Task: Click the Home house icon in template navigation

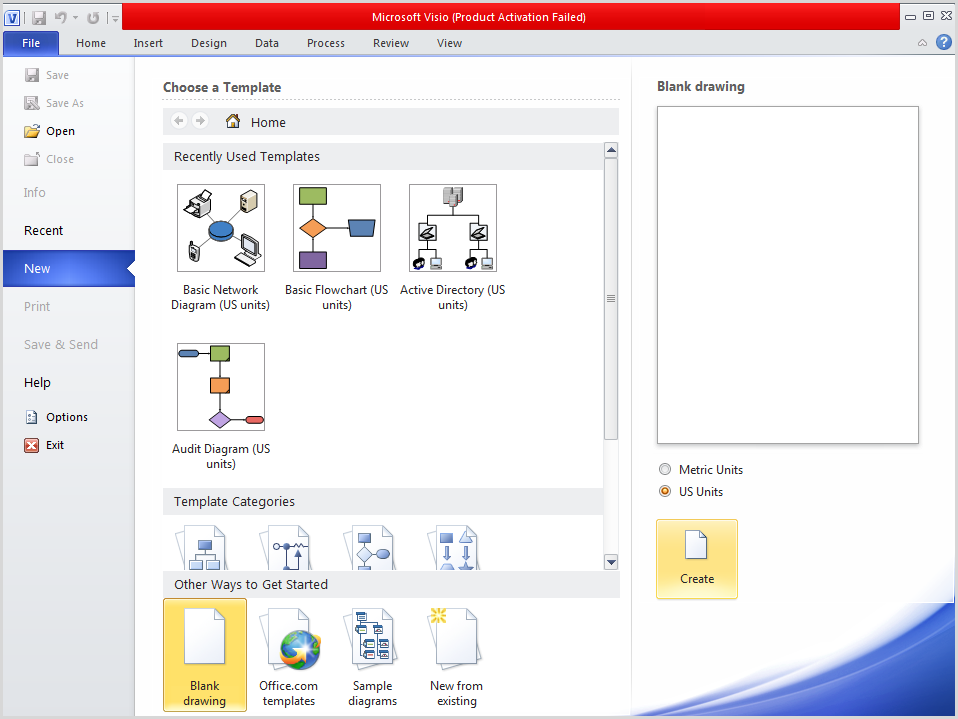Action: pyautogui.click(x=233, y=122)
